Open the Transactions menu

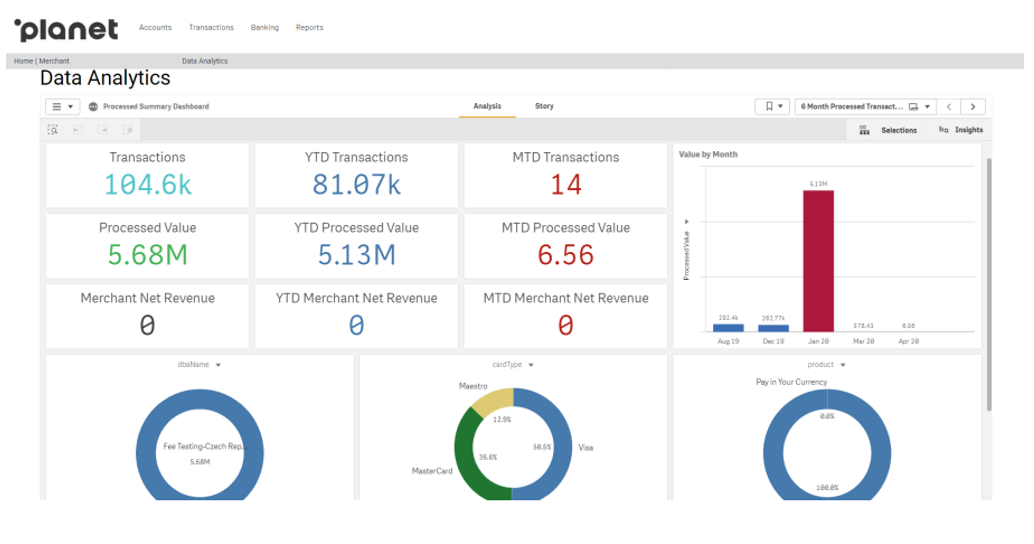point(211,28)
